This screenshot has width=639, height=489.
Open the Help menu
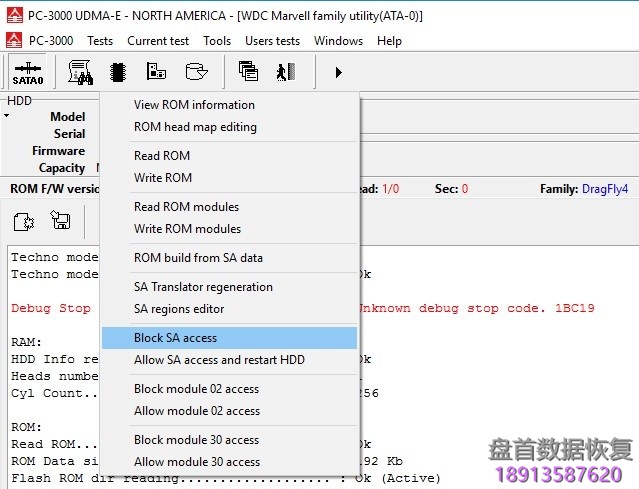[389, 41]
